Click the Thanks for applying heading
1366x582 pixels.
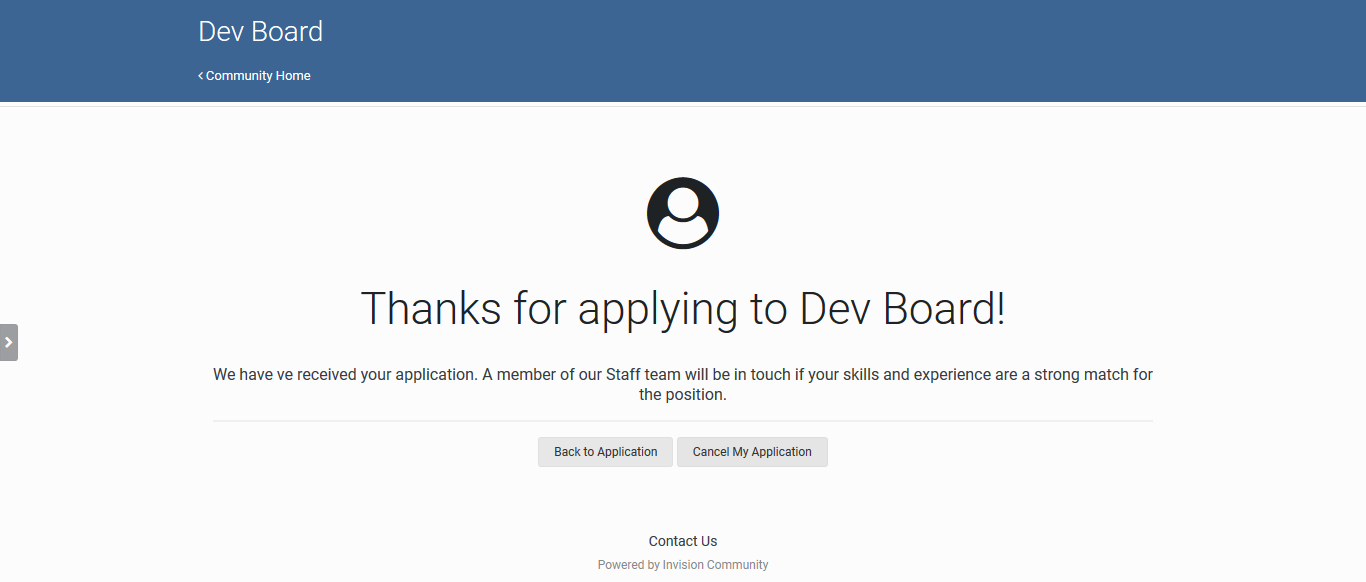coord(683,308)
